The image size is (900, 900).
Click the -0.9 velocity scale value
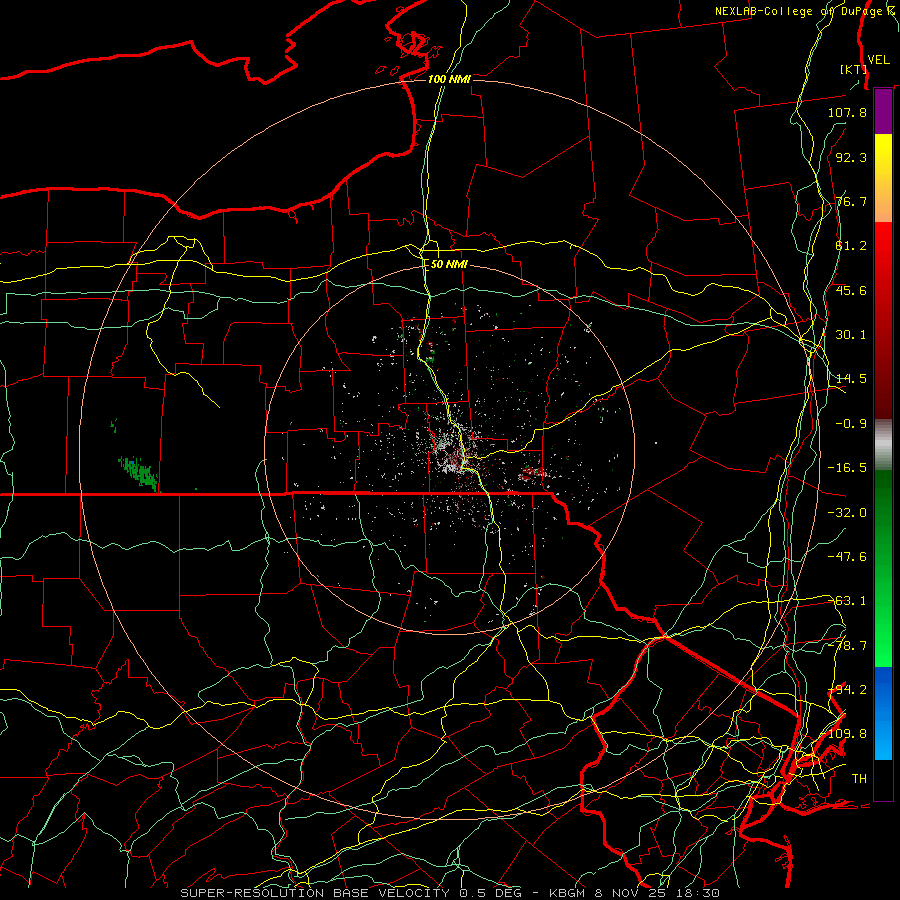click(x=851, y=424)
